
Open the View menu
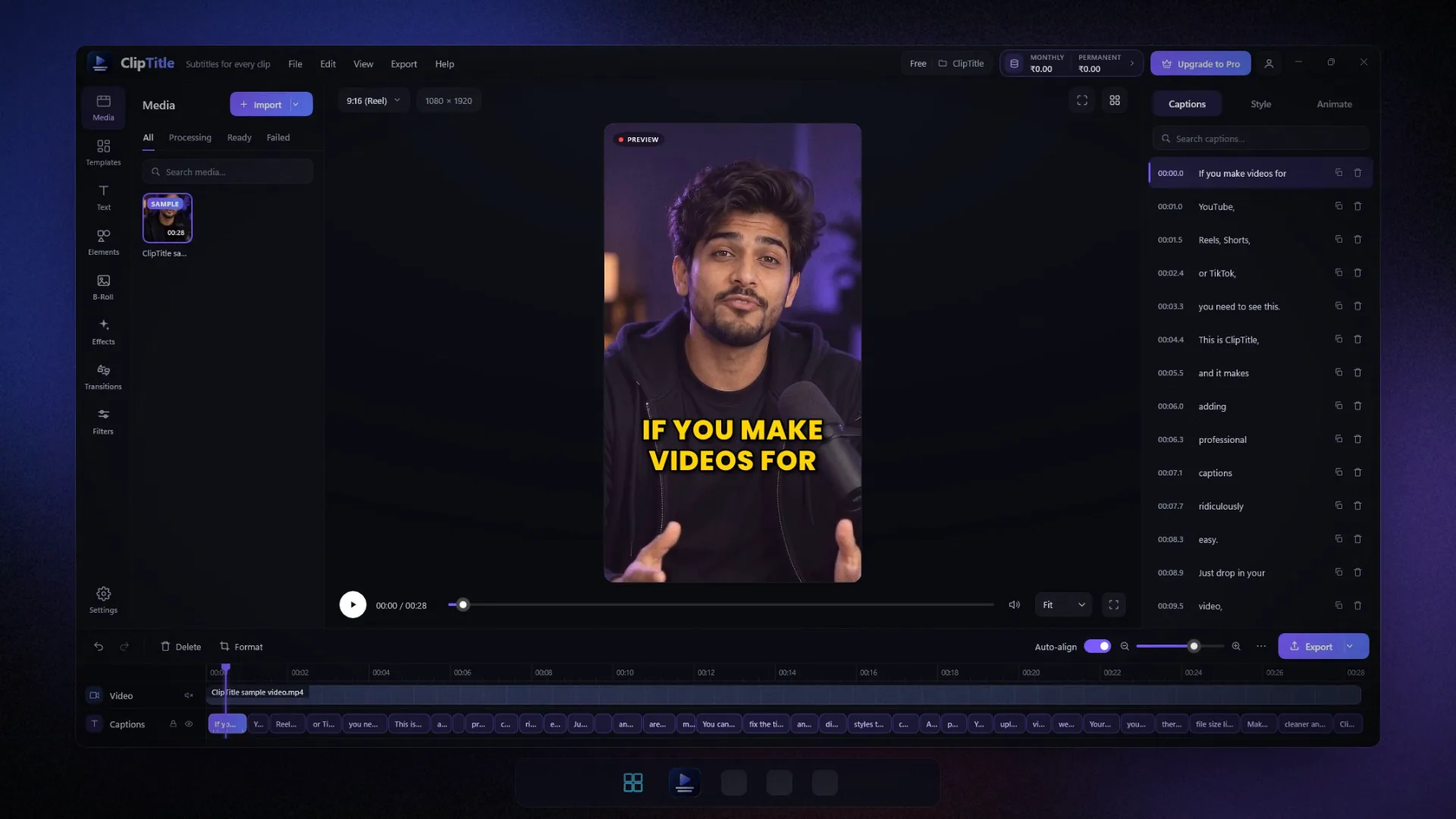pyautogui.click(x=363, y=64)
